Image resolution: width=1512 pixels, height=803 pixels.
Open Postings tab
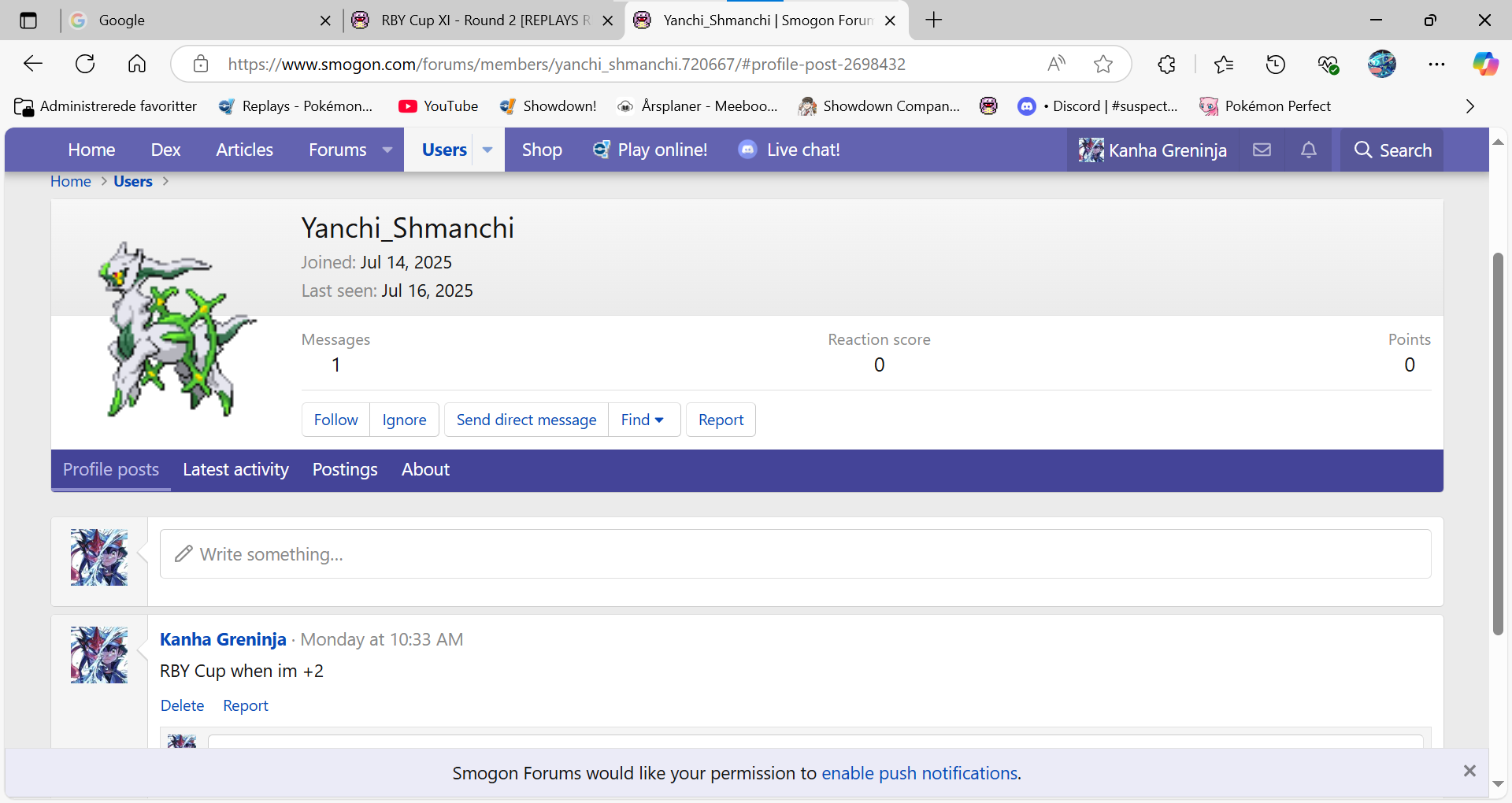pyautogui.click(x=345, y=469)
